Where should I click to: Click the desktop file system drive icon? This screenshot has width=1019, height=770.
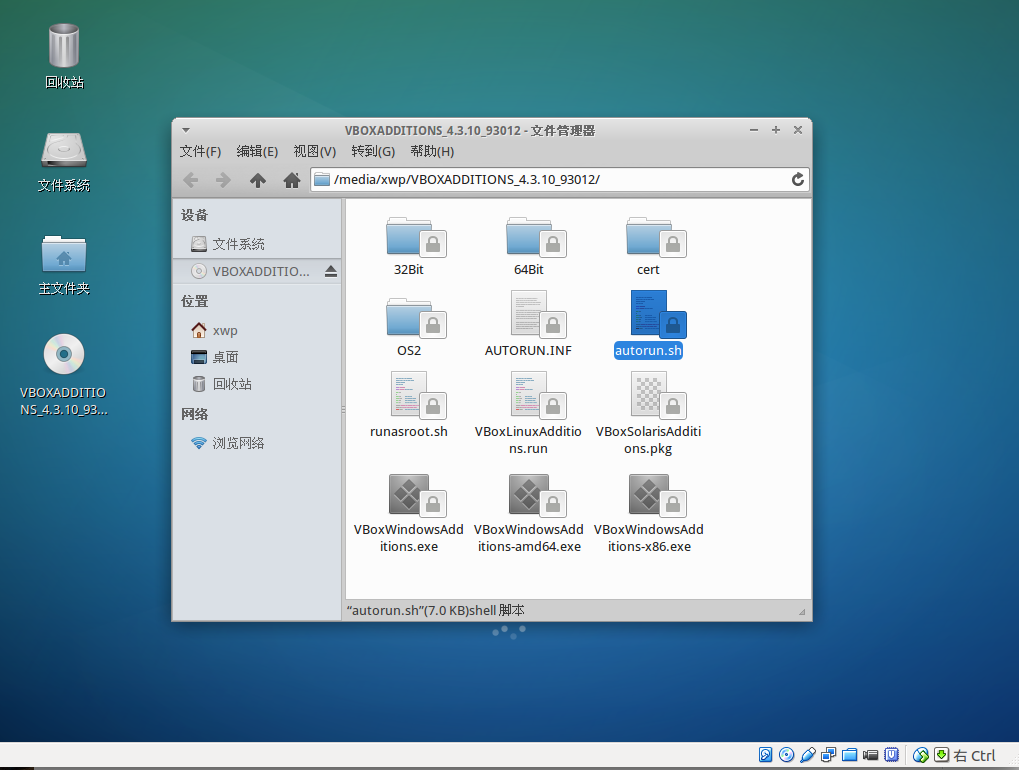(x=64, y=150)
